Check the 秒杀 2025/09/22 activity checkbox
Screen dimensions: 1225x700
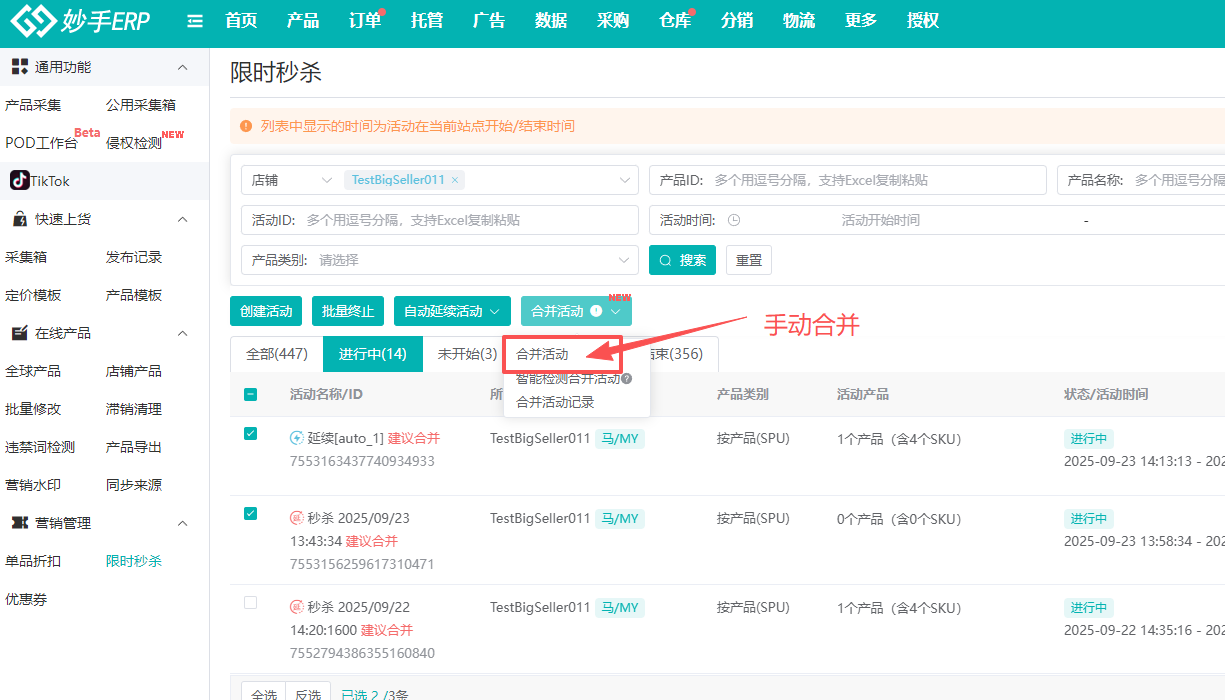(x=251, y=602)
